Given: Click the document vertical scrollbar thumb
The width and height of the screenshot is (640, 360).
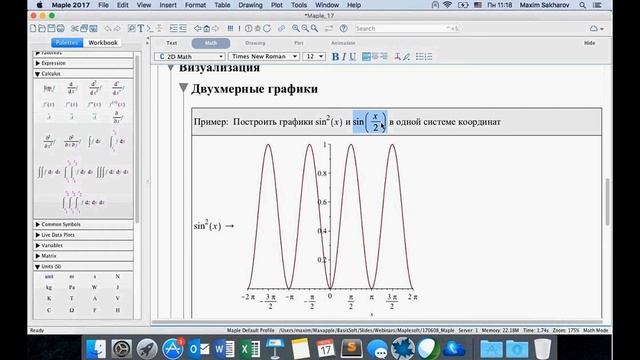Looking at the screenshot, I should click(x=607, y=202).
